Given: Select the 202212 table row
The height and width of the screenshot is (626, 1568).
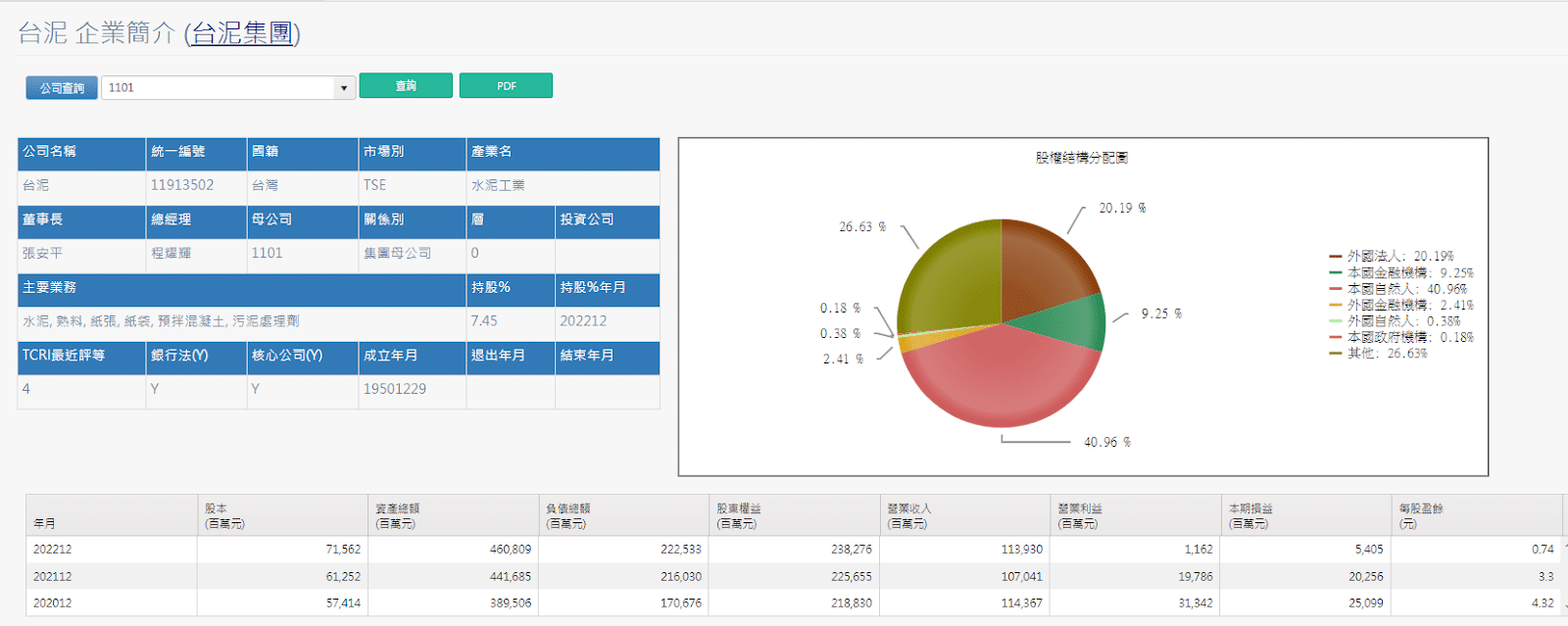Looking at the screenshot, I should [x=53, y=550].
